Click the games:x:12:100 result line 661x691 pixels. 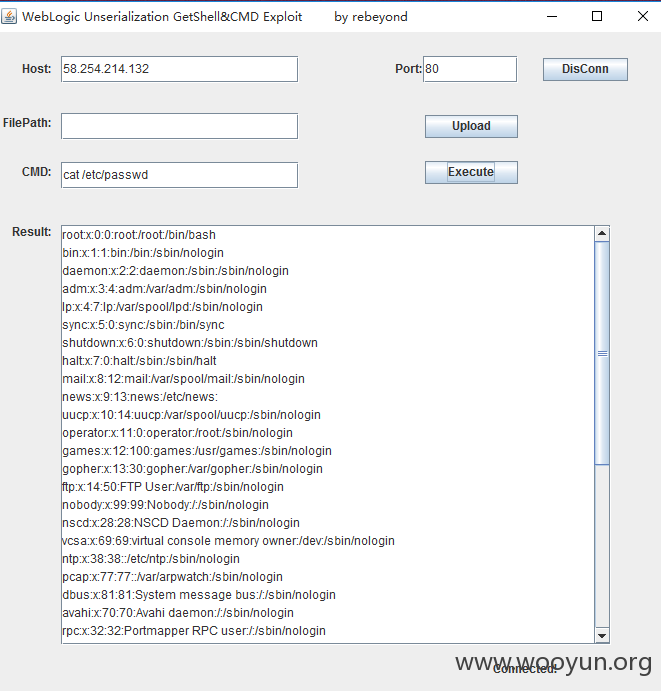pyautogui.click(x=197, y=451)
